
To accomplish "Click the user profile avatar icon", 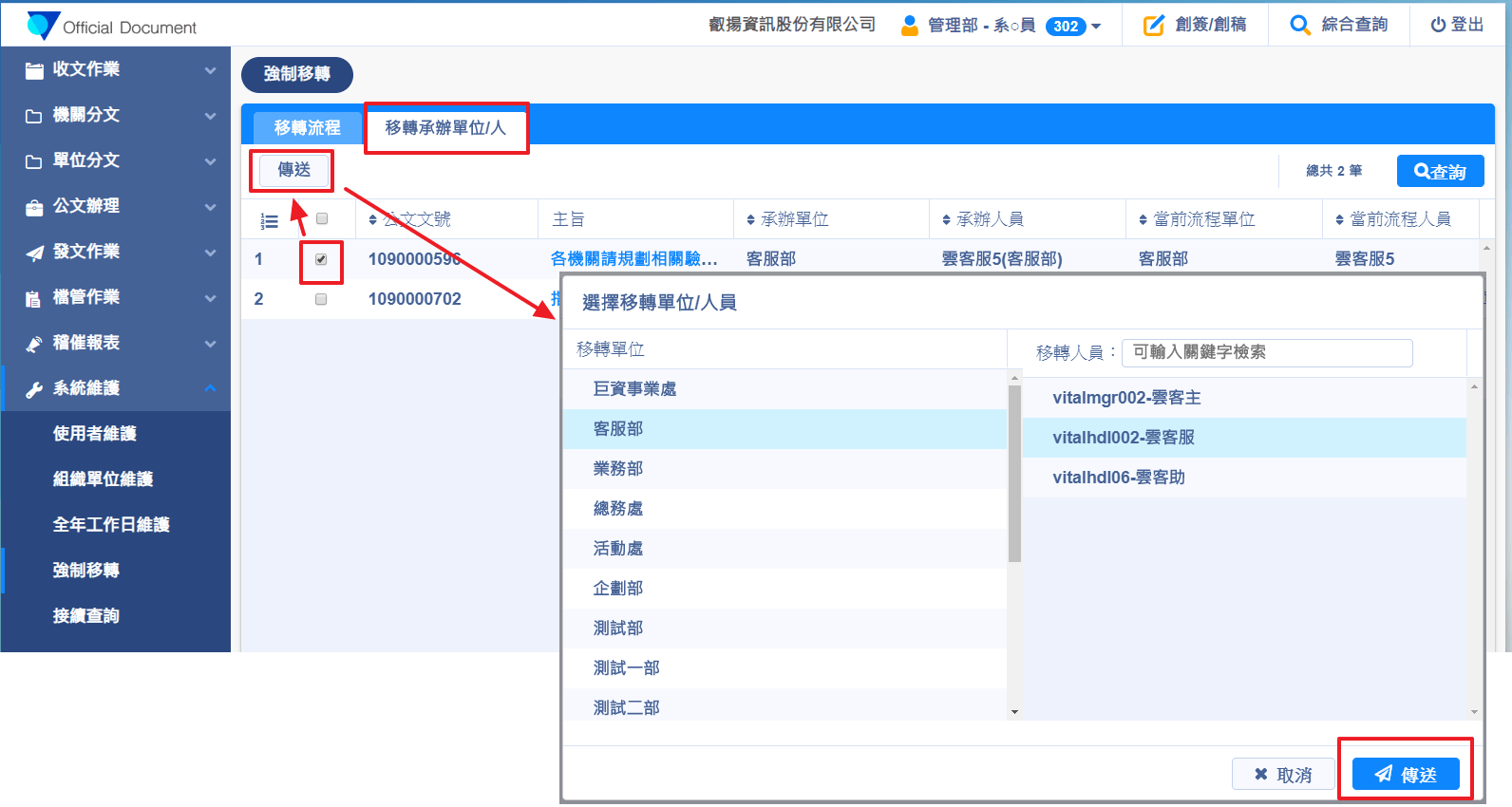I will coord(909,26).
